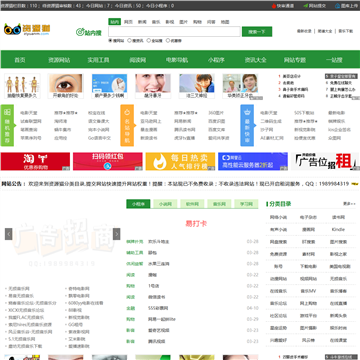360x360 pixels.
Task: Click the carousel previous arrow
Action: pos(9,234)
